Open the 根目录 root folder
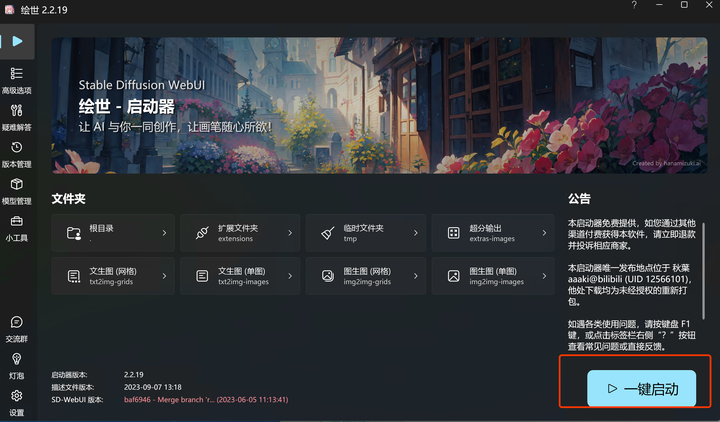 [x=113, y=233]
